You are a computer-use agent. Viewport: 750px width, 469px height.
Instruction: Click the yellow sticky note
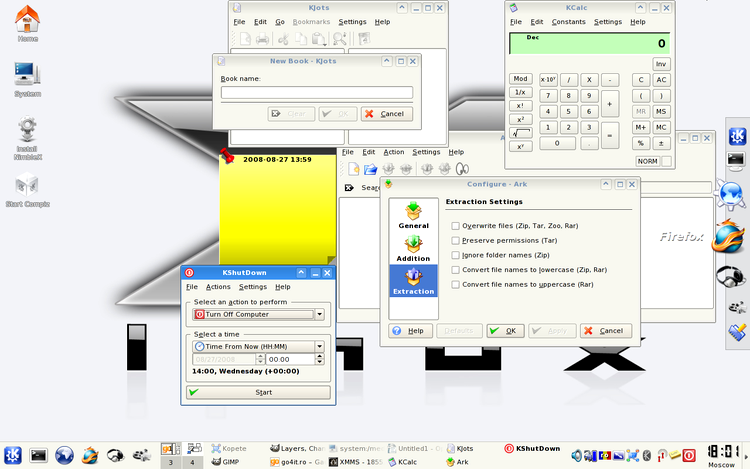point(275,210)
